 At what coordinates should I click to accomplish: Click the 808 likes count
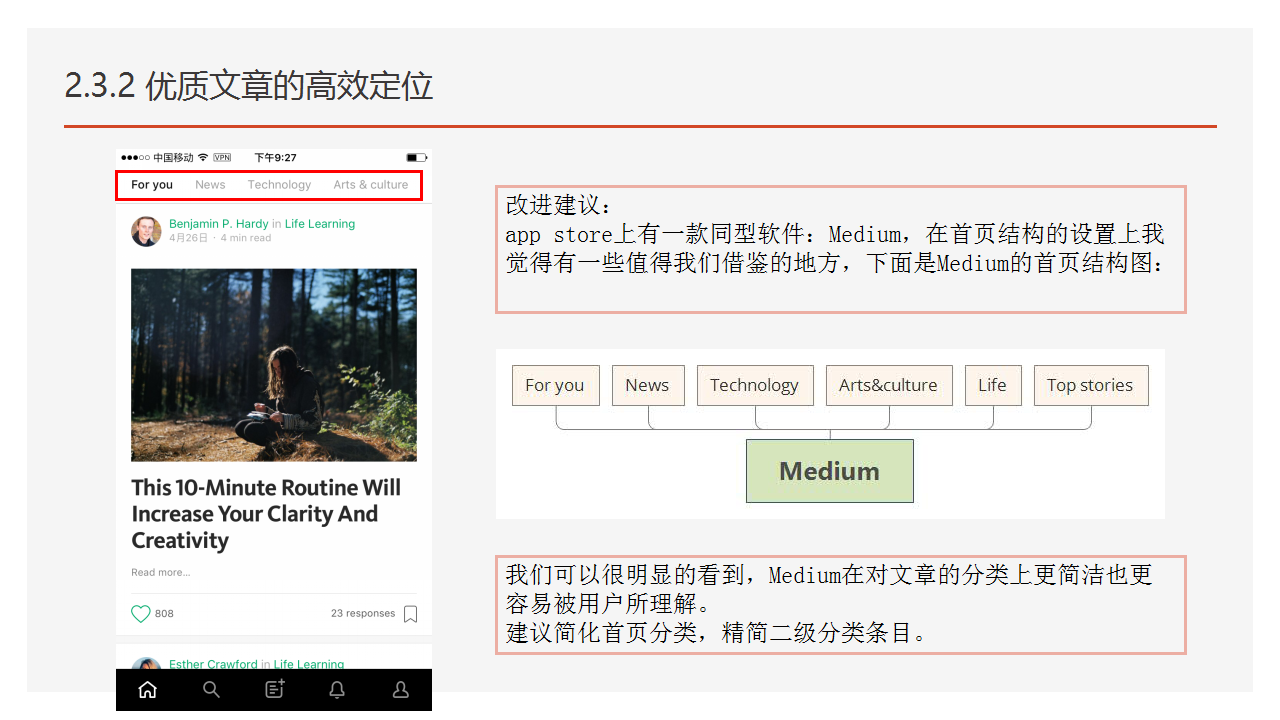coord(164,614)
